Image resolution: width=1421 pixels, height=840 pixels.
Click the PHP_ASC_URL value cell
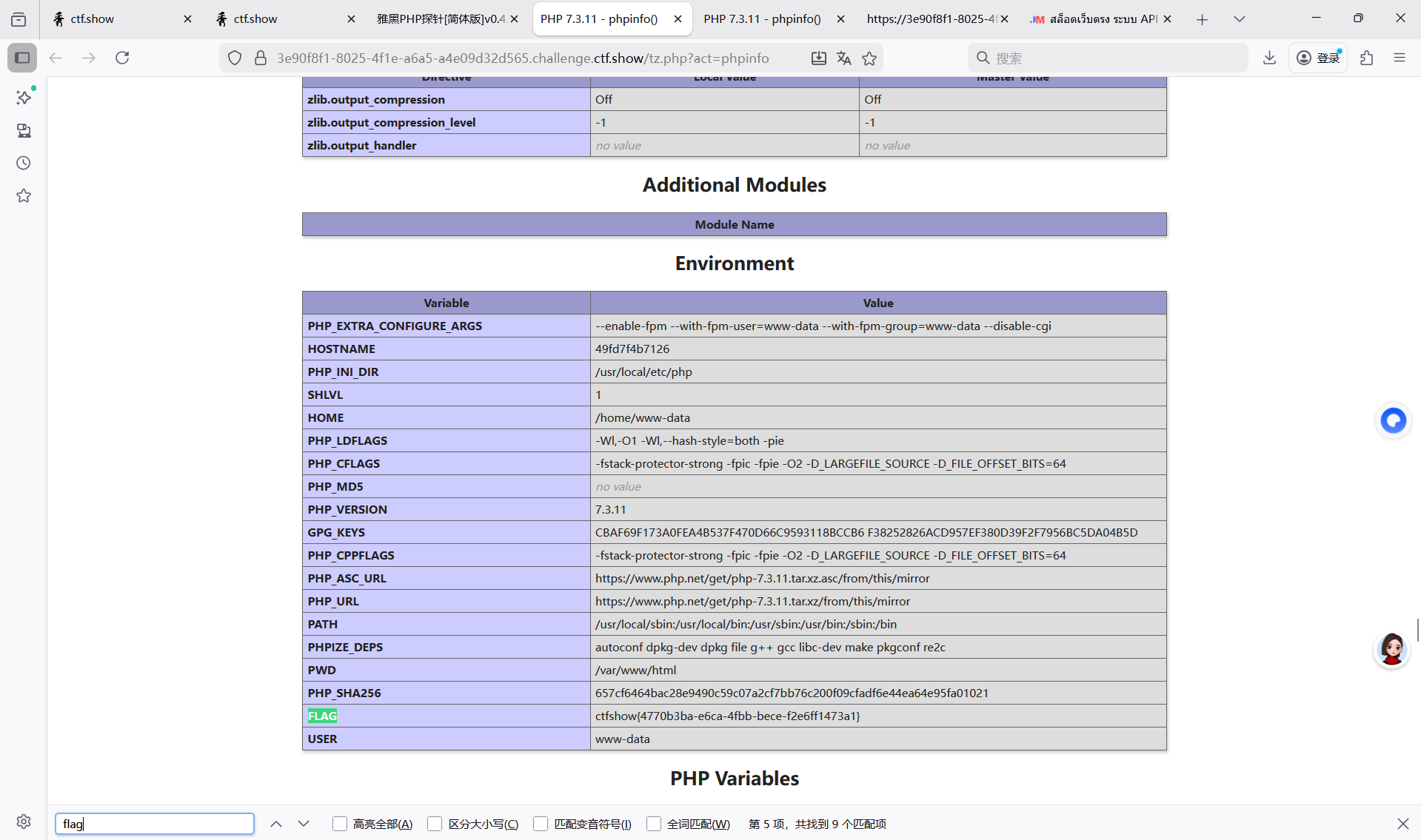[877, 578]
